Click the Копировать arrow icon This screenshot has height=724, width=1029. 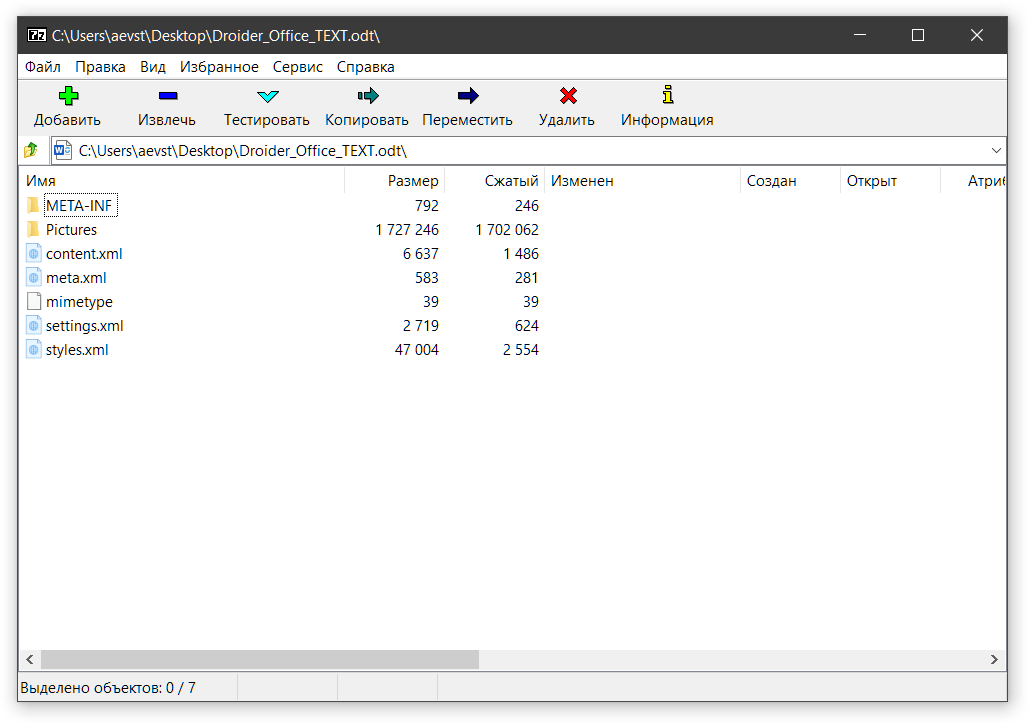click(x=367, y=97)
